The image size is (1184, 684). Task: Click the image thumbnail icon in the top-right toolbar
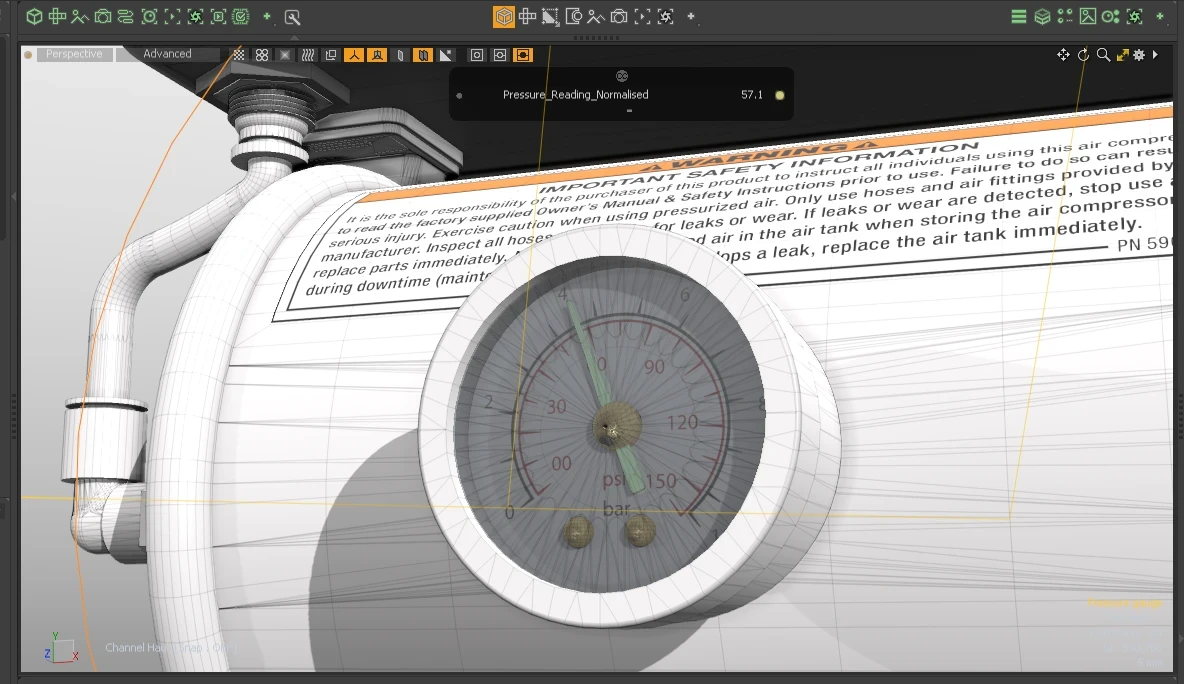pyautogui.click(x=1087, y=16)
